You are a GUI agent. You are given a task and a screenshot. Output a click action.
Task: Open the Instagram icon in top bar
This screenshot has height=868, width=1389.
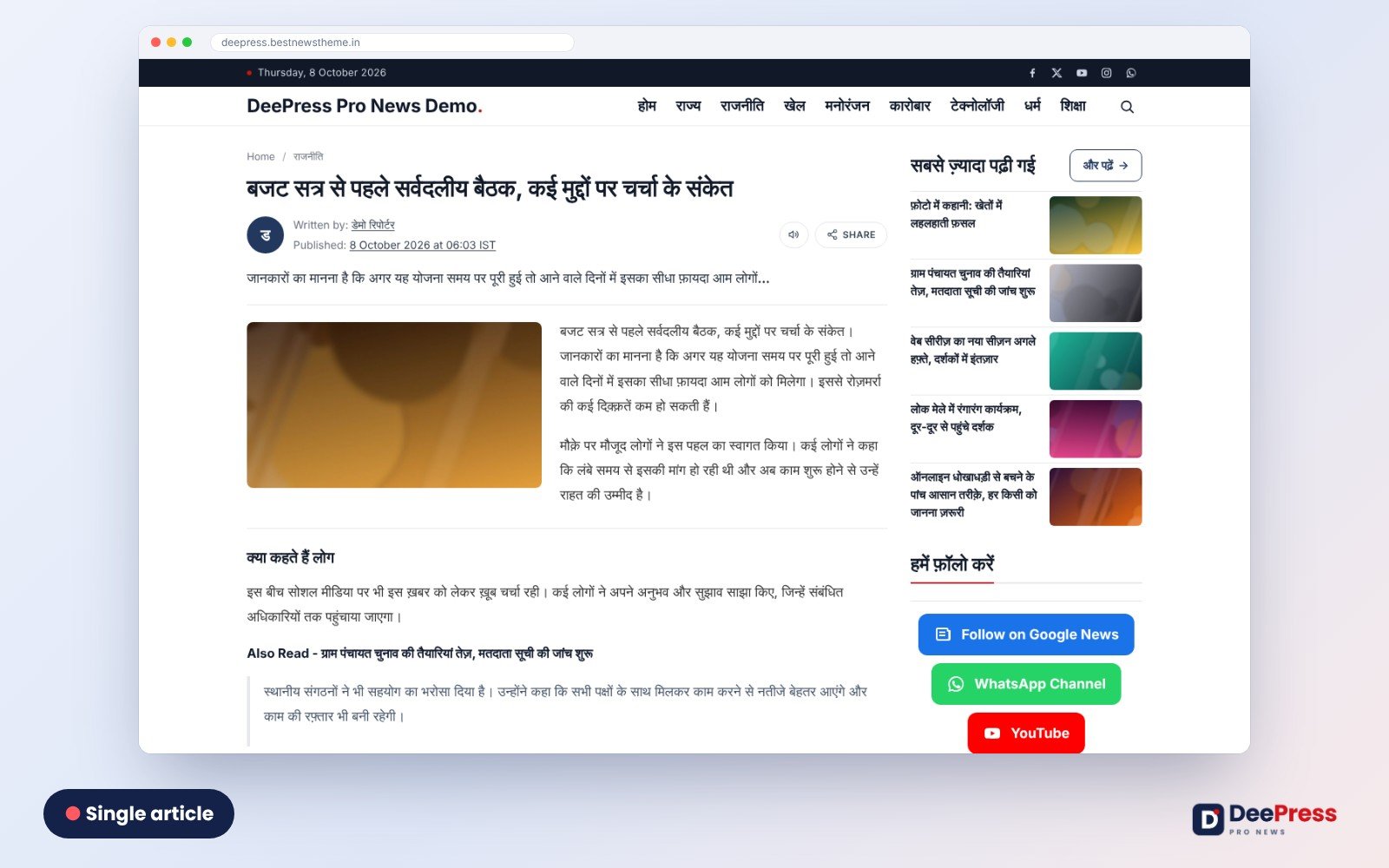(1106, 73)
